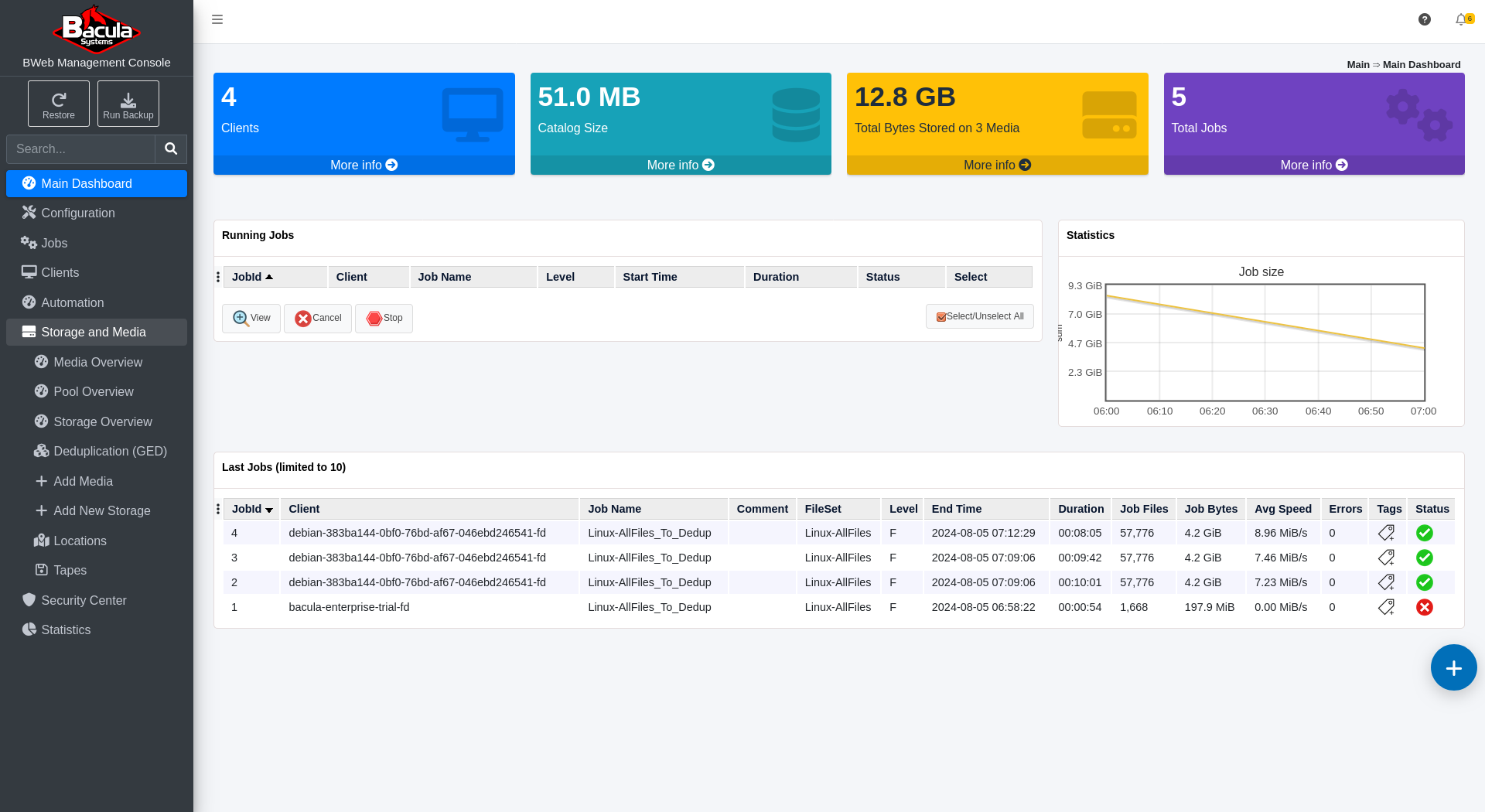This screenshot has height=812, width=1485.
Task: Click red error status for job 1
Action: coord(1425,607)
